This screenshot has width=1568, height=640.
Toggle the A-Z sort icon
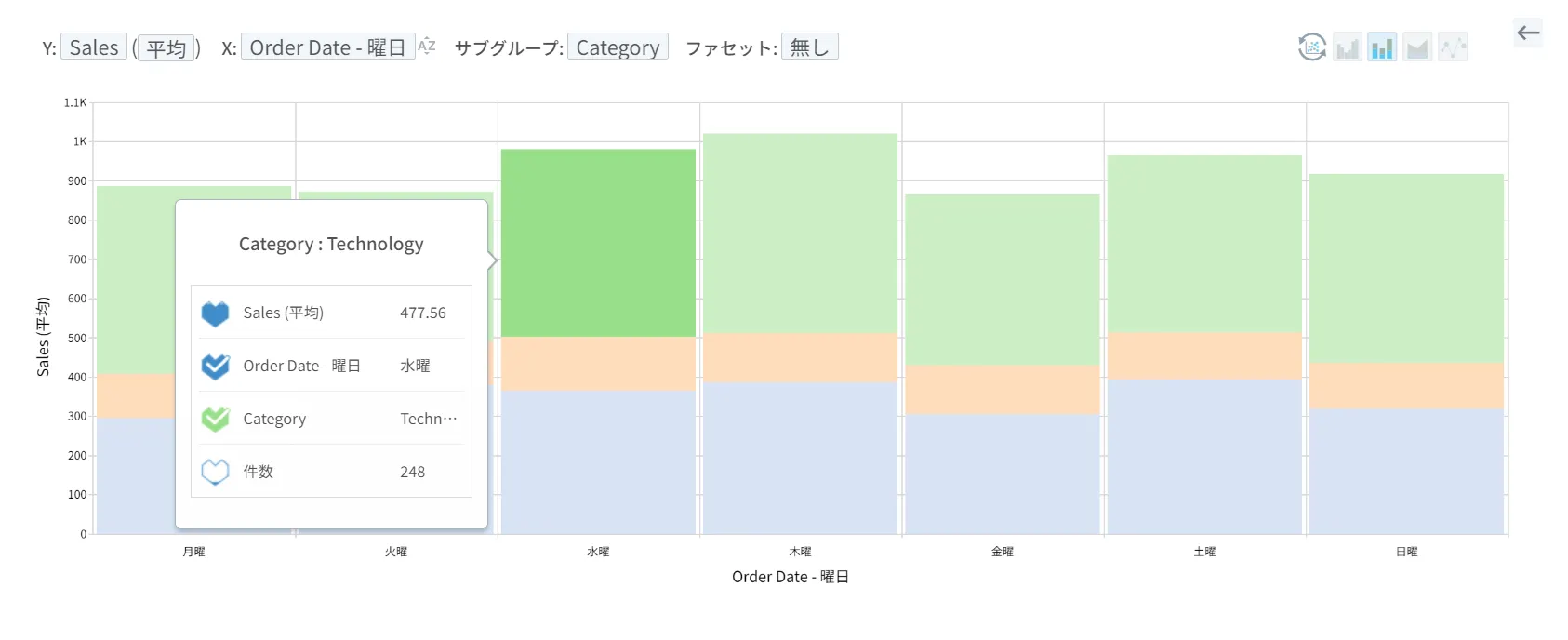click(427, 46)
